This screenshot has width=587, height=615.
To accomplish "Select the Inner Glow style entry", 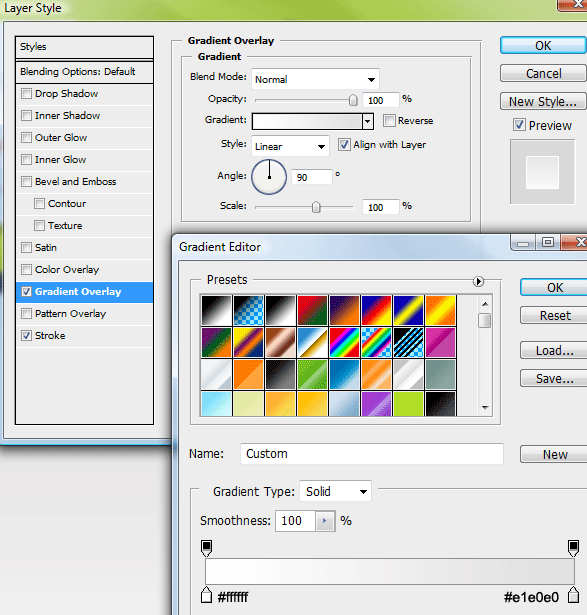I will tap(84, 160).
